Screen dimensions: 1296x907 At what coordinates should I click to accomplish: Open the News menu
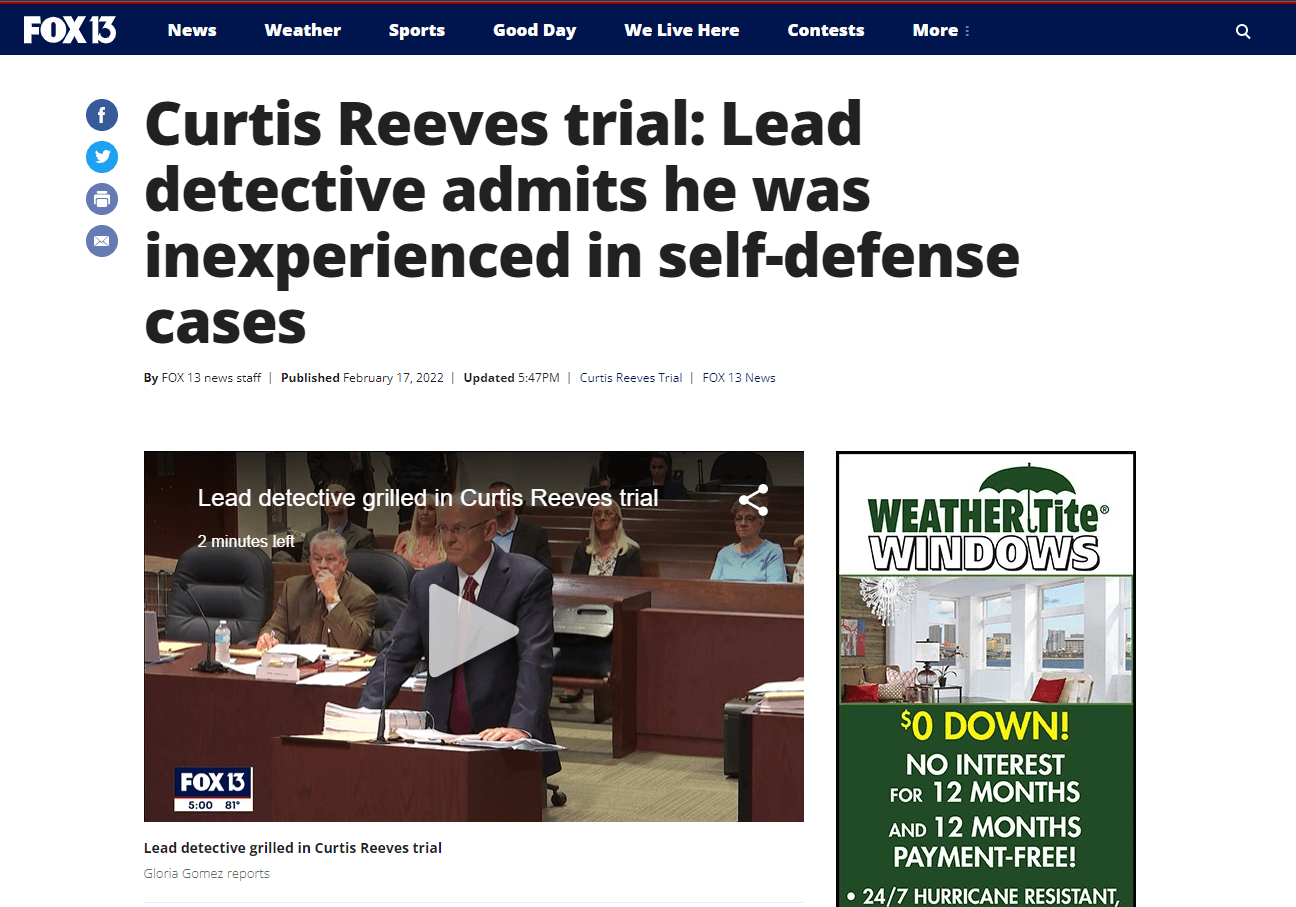coord(192,30)
